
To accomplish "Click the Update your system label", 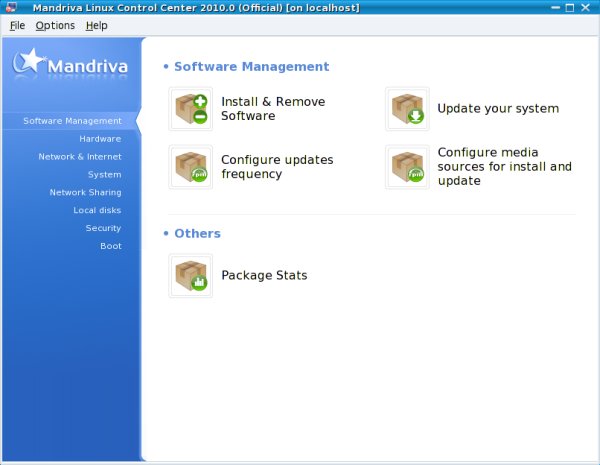I will [498, 109].
